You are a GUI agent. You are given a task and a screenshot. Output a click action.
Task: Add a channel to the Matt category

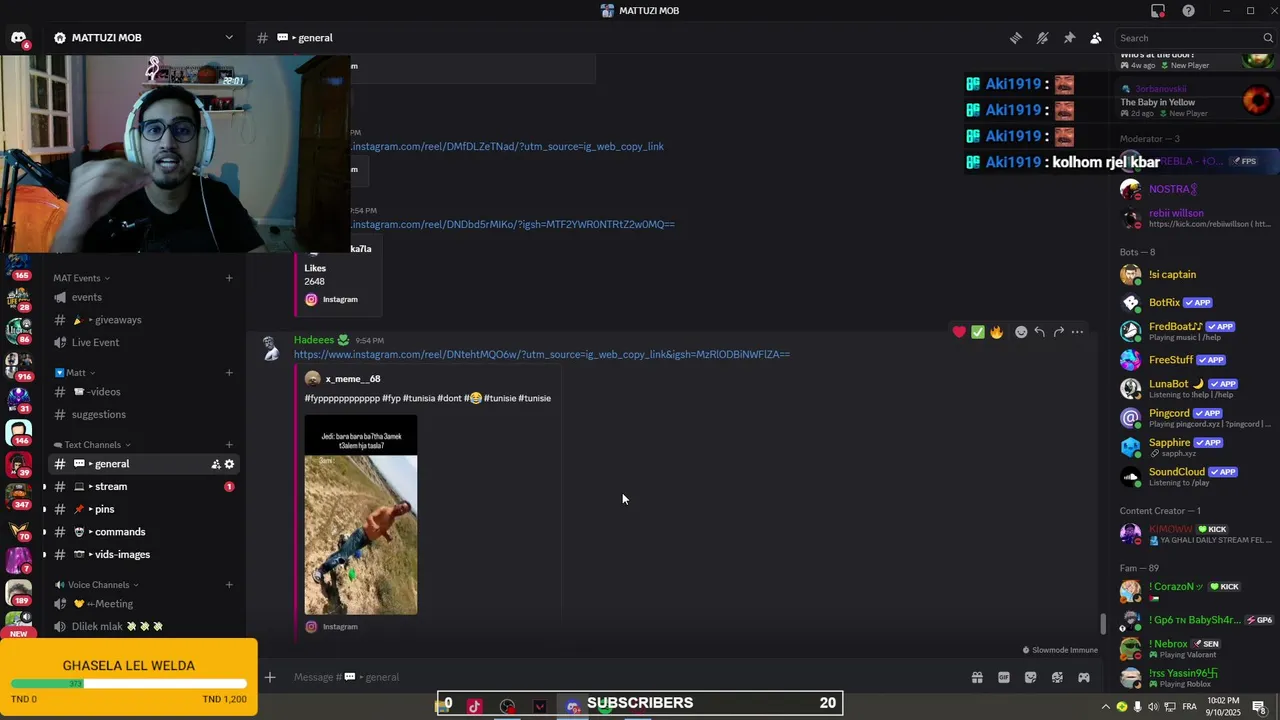(229, 373)
